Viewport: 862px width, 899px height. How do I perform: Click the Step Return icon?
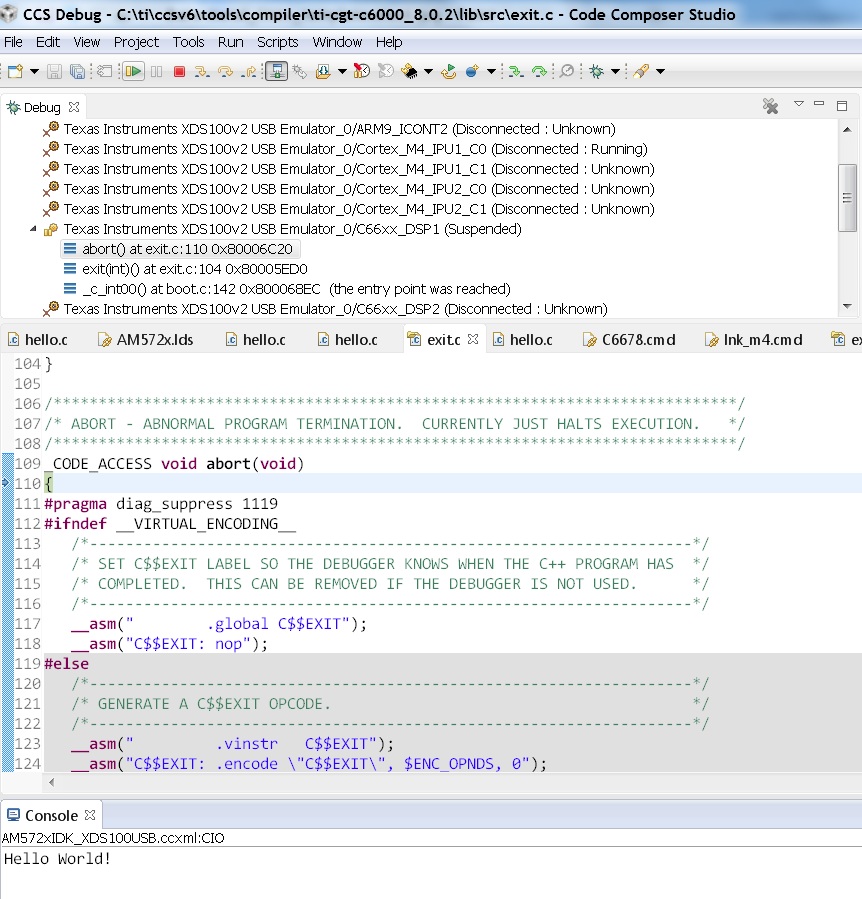point(248,71)
